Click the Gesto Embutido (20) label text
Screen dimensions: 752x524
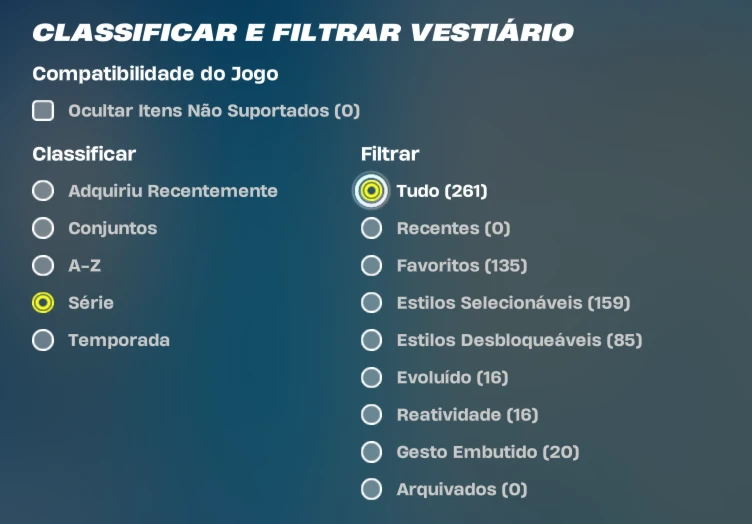click(x=488, y=452)
